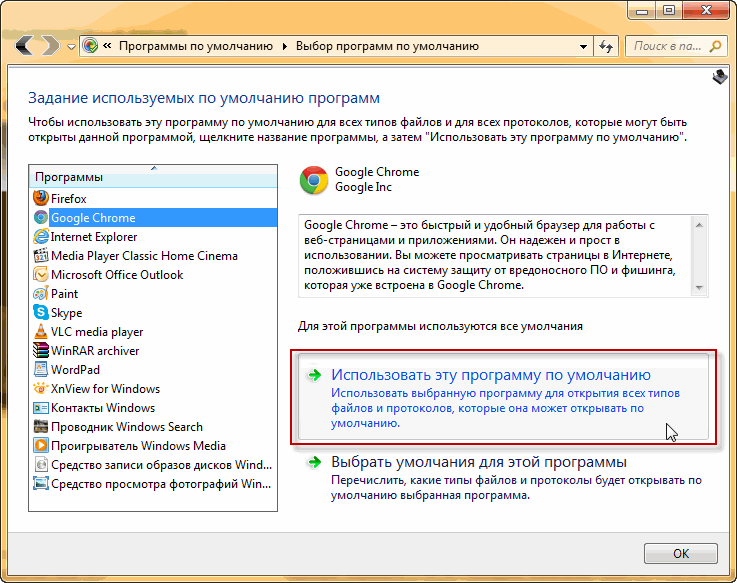
Task: Select Средство просмотра фотографий row
Action: (x=153, y=484)
